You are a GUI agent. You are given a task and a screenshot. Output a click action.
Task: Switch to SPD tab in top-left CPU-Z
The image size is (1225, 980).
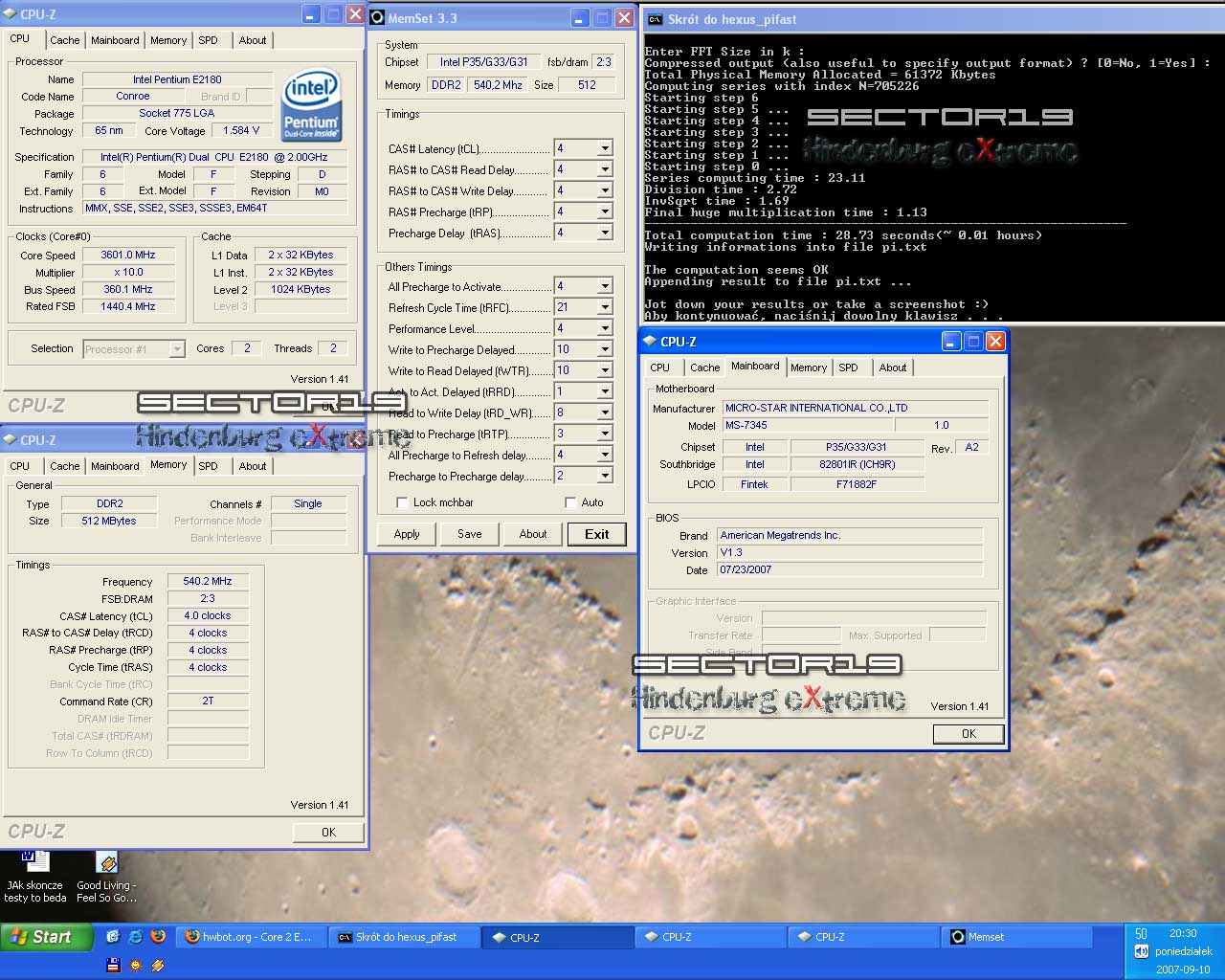coord(209,40)
